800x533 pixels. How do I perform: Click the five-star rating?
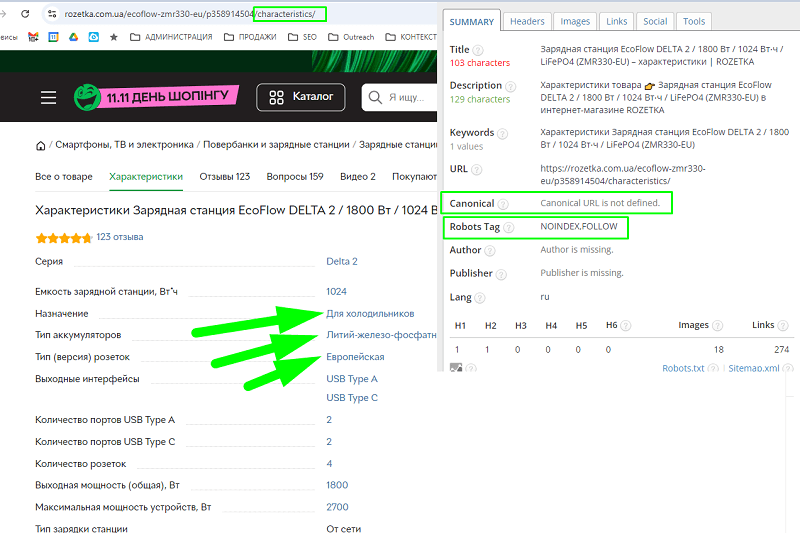[x=64, y=238]
